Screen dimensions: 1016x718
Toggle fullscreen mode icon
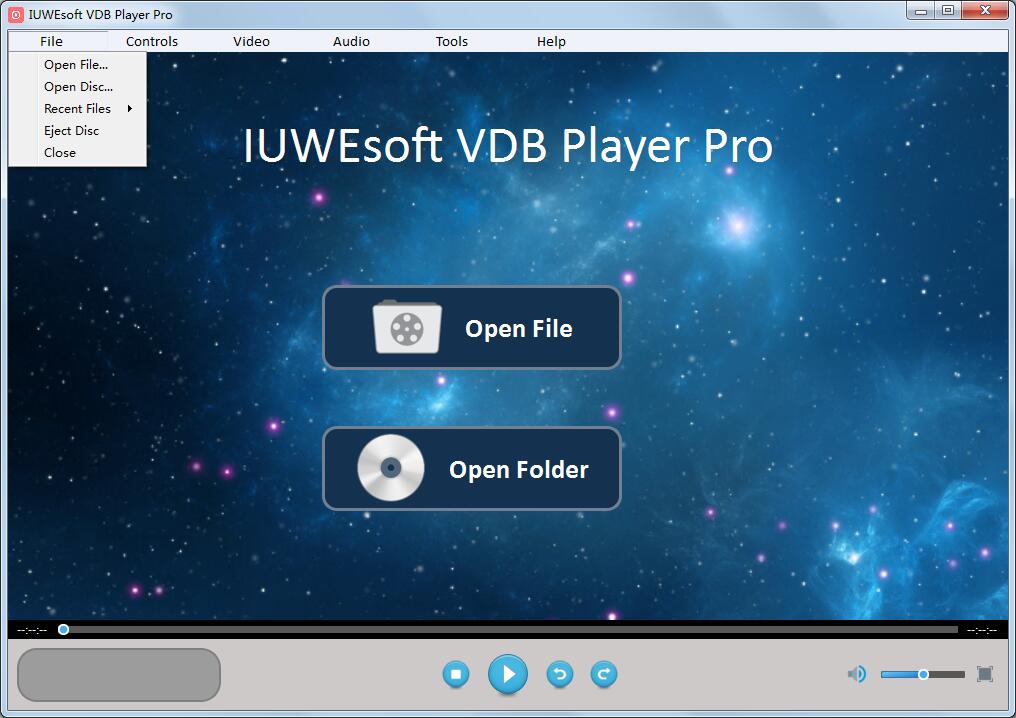985,675
